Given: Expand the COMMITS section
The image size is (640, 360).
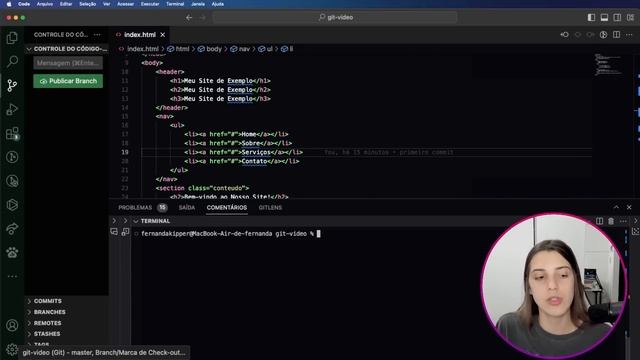Looking at the screenshot, I should 47,301.
